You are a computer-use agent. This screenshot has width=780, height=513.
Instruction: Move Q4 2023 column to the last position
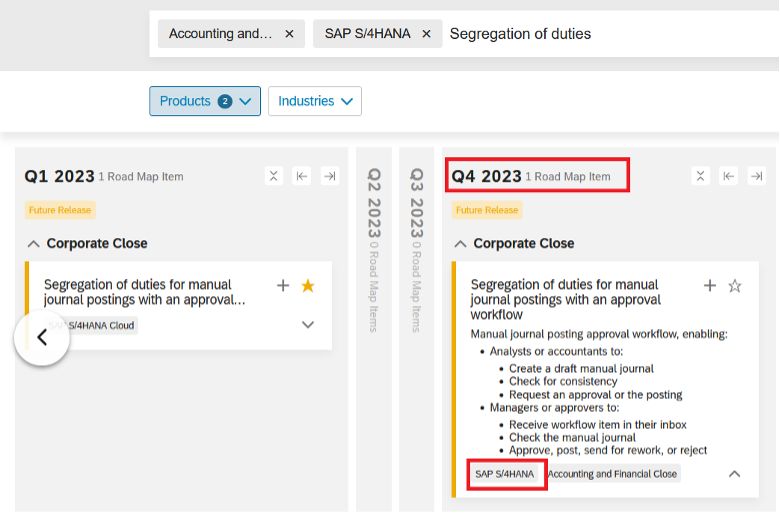point(757,176)
